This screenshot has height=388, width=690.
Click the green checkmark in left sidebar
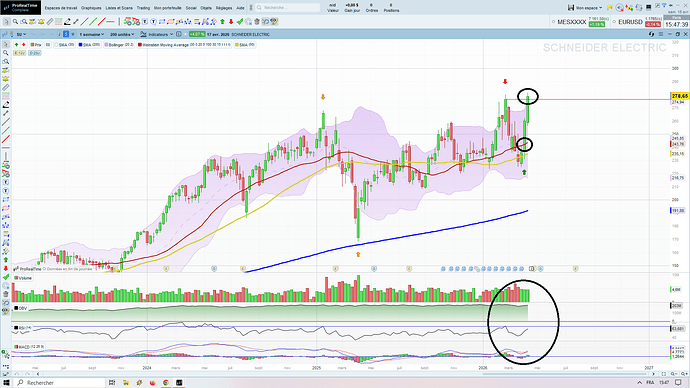point(6,277)
